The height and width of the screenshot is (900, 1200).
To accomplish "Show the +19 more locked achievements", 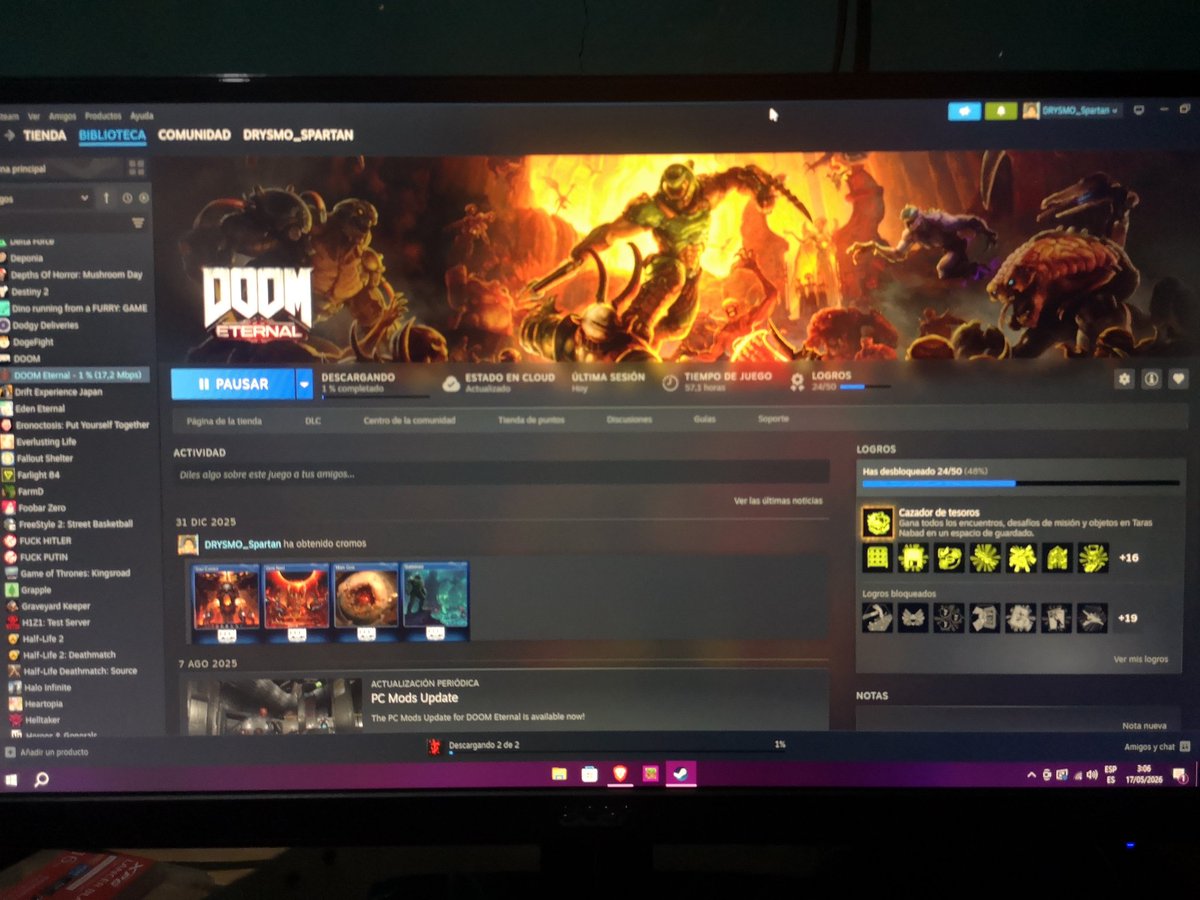I will [x=1129, y=619].
